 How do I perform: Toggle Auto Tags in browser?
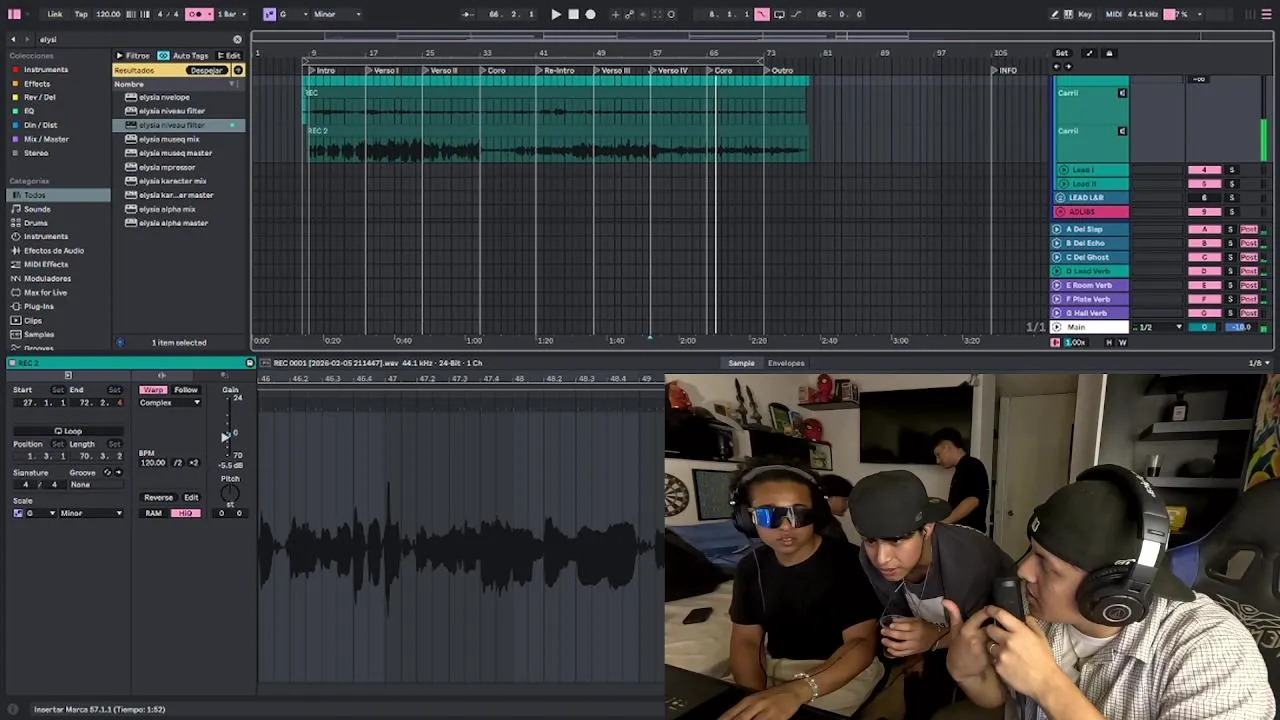point(184,56)
